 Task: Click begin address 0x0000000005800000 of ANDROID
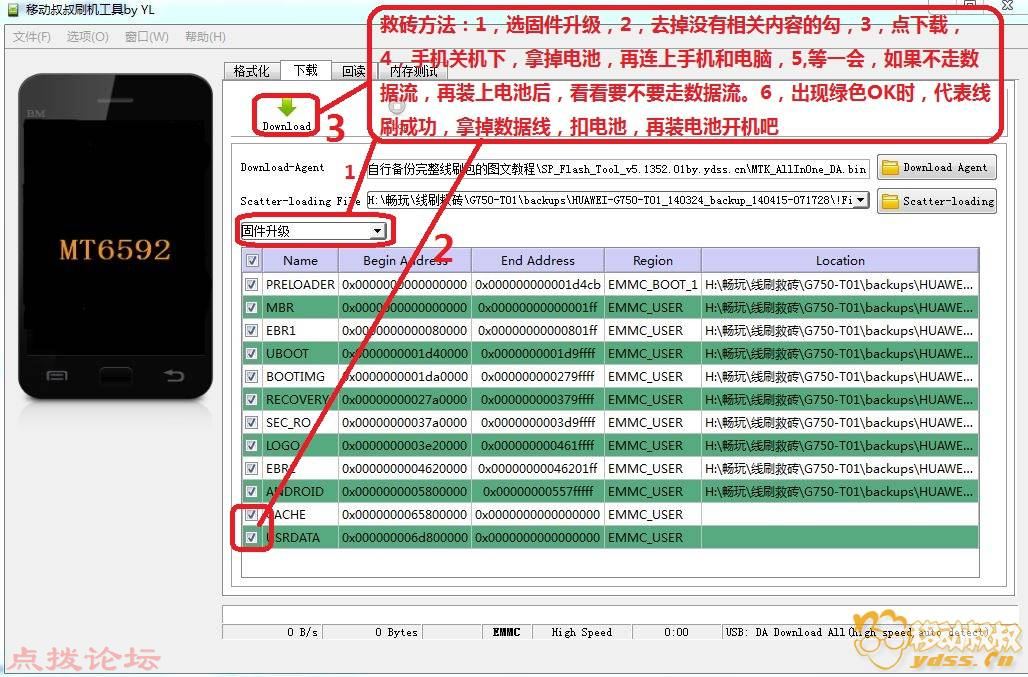pos(405,491)
